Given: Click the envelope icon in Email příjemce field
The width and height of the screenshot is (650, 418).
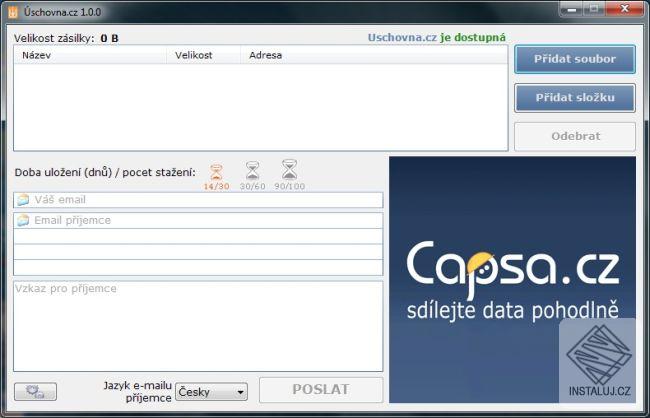Looking at the screenshot, I should tap(23, 220).
